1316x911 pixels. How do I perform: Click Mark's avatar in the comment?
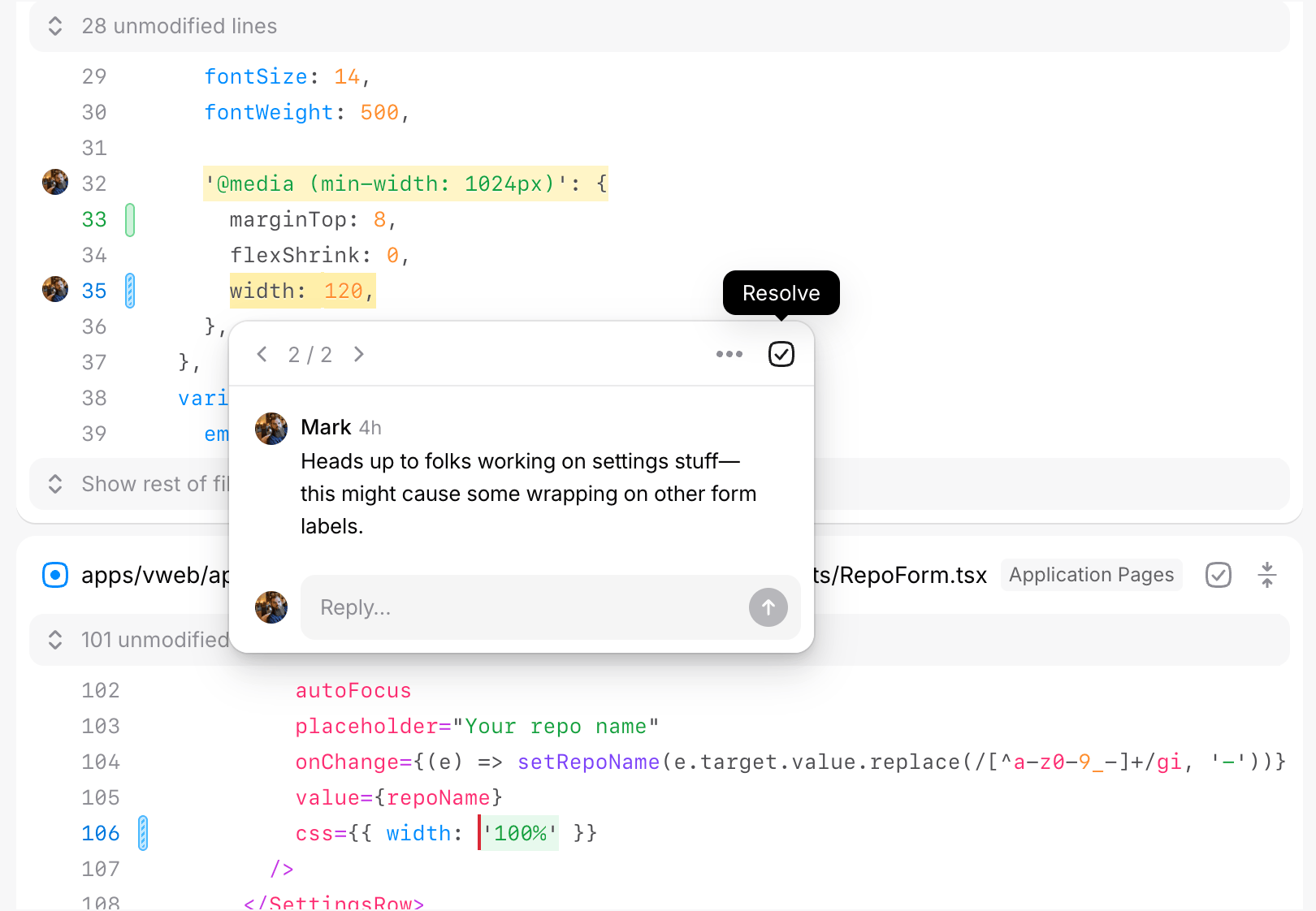pos(271,429)
